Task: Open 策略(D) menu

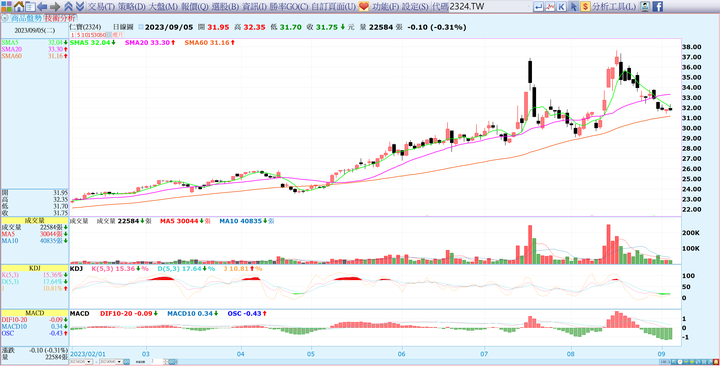Action: (x=131, y=6)
